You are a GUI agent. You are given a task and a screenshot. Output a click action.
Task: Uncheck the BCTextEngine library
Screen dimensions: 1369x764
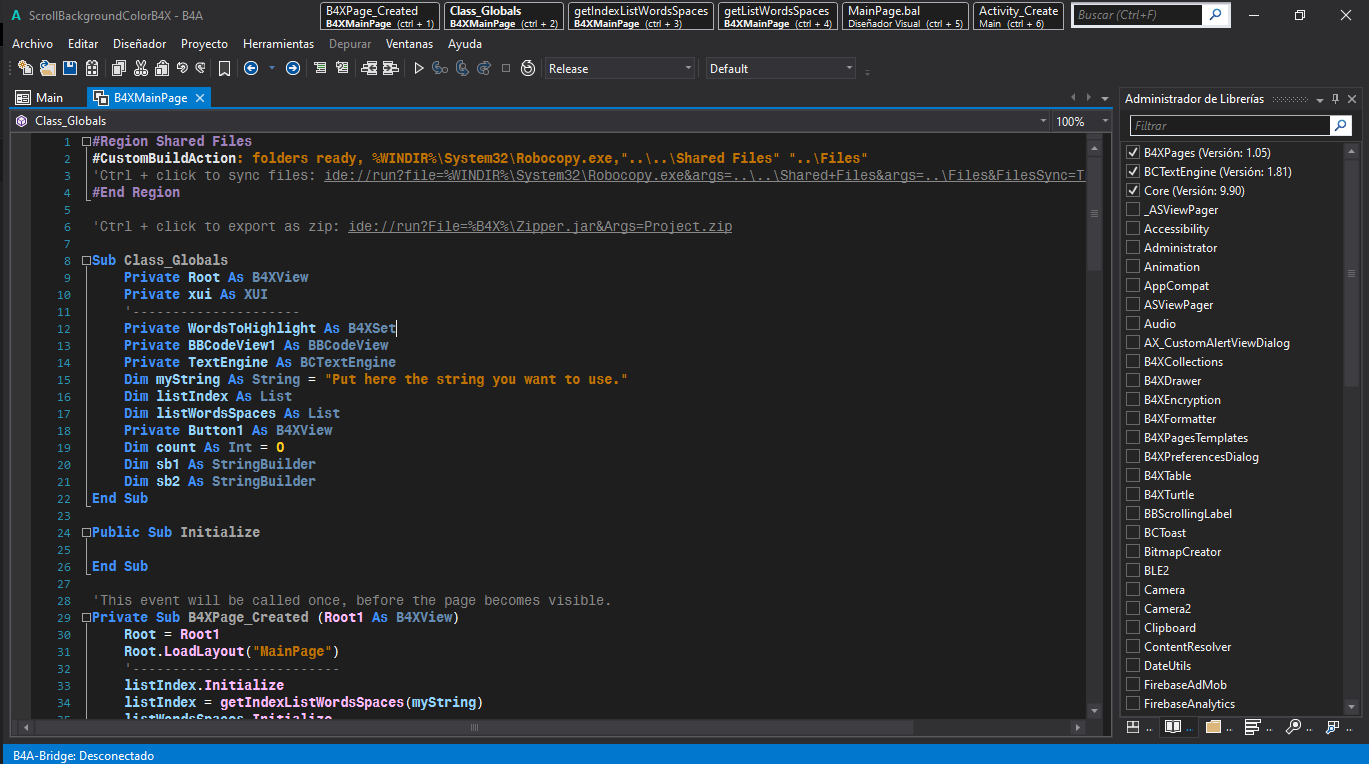(x=1133, y=172)
